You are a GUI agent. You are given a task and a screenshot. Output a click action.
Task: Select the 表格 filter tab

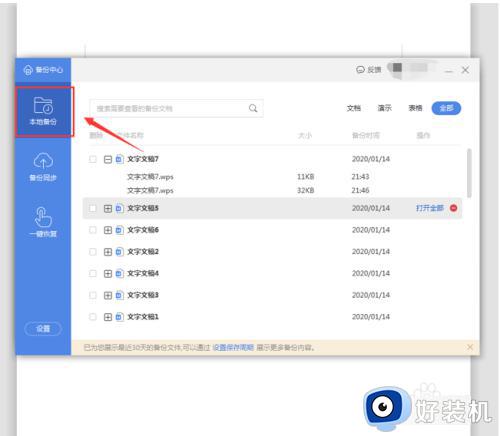coord(415,108)
